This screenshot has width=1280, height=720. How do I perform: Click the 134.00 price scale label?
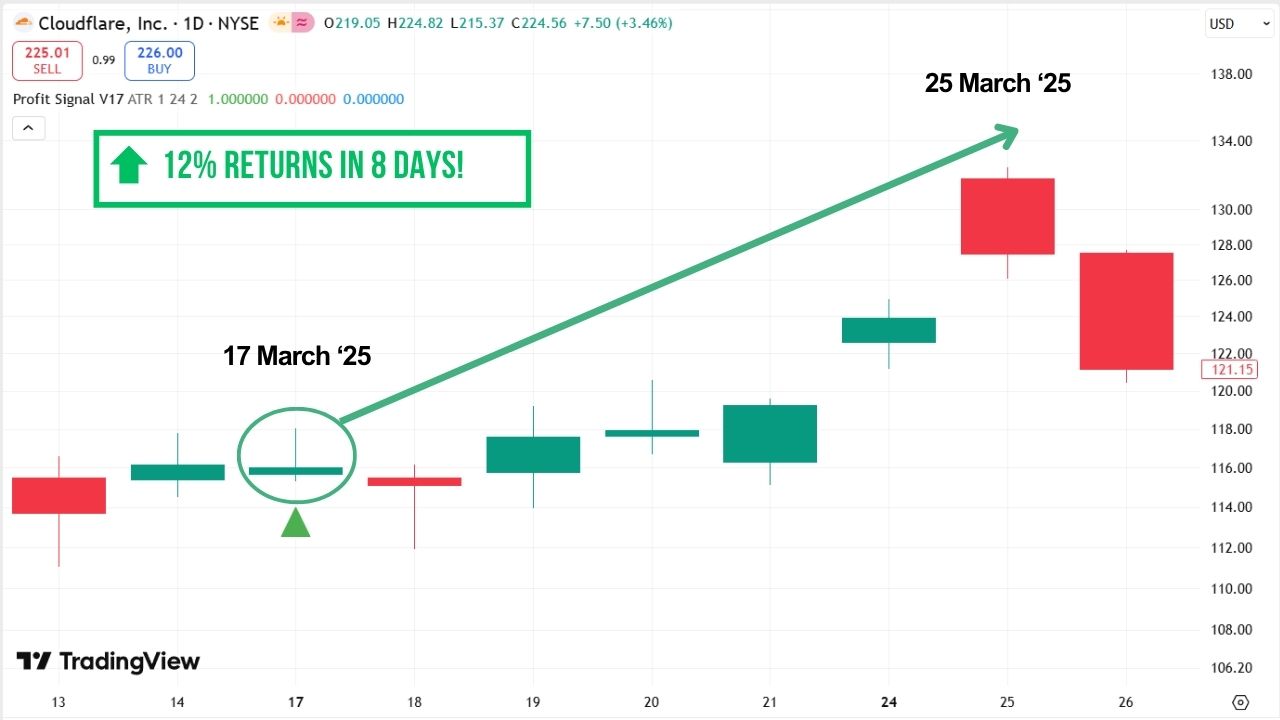tap(1230, 141)
